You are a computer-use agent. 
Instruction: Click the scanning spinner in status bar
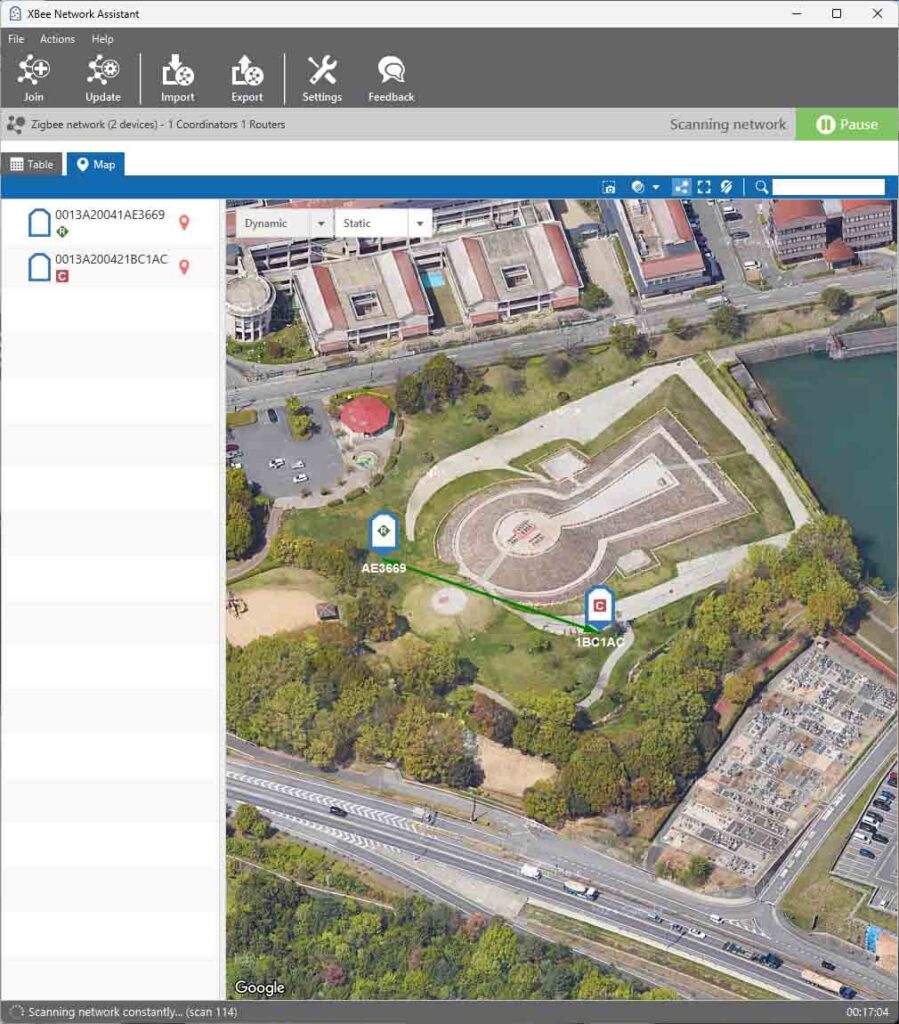(16, 1012)
